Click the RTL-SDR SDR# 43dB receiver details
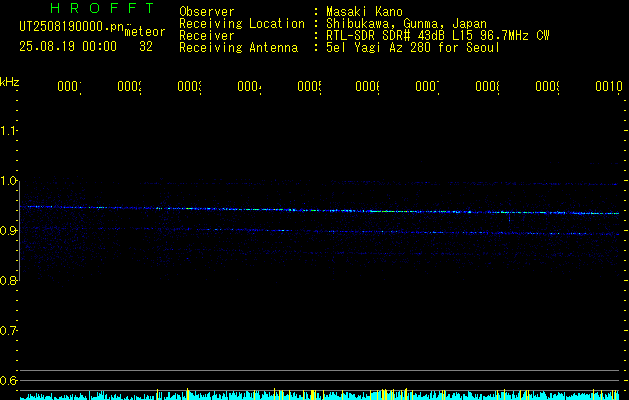This screenshot has width=629, height=400. click(438, 36)
